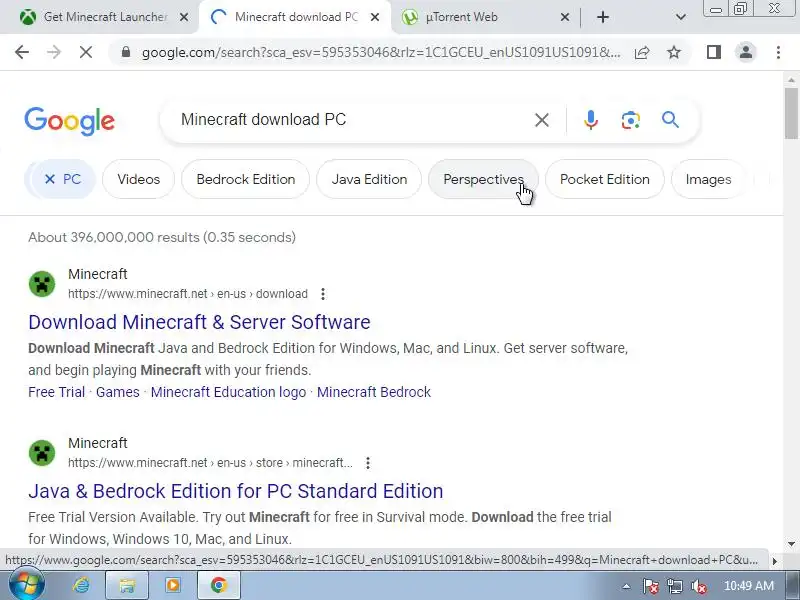The image size is (800, 600).
Task: Select the Java Edition filter chip
Action: click(369, 179)
